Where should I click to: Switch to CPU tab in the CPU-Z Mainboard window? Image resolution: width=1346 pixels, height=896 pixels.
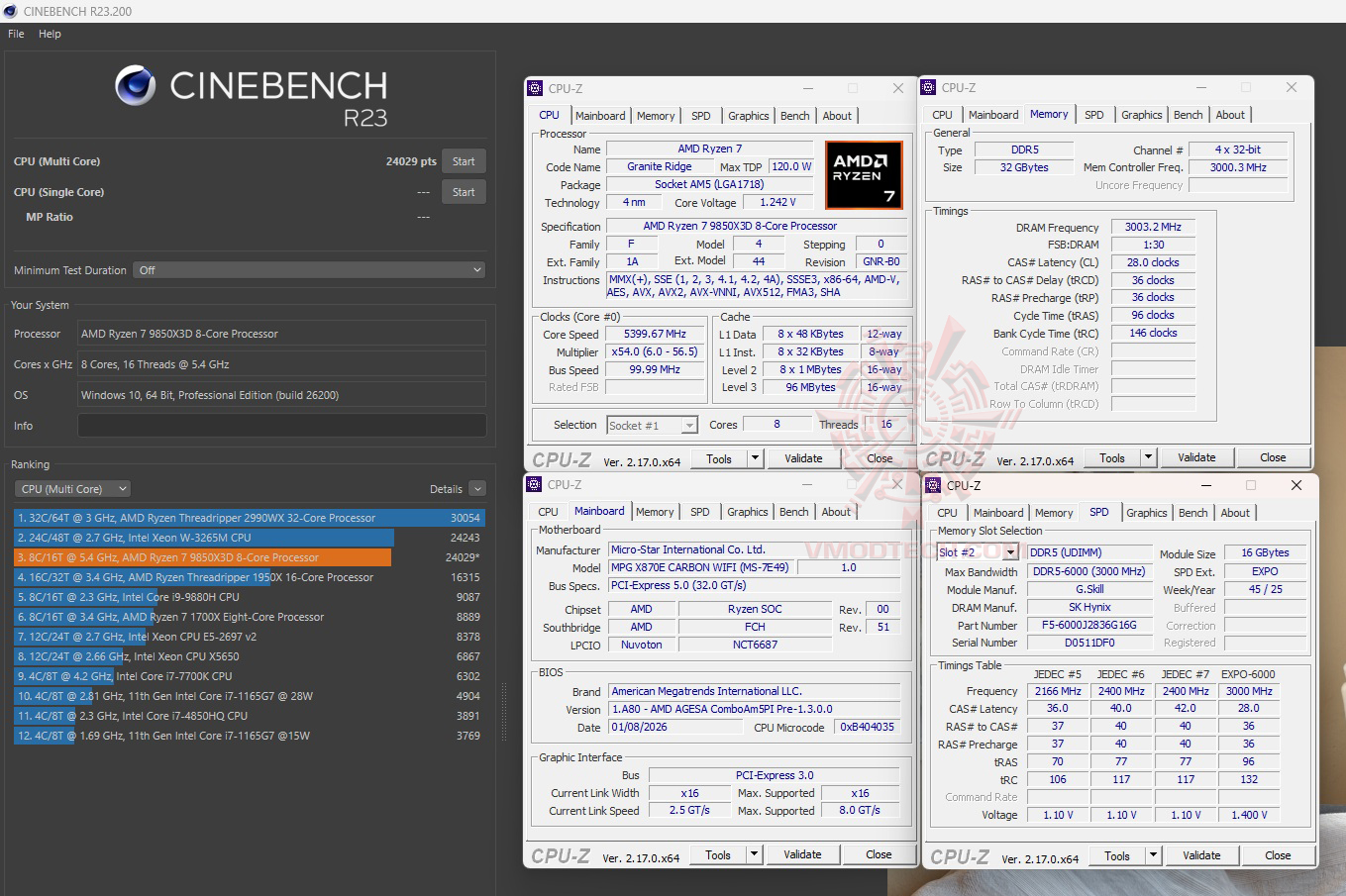coord(548,512)
